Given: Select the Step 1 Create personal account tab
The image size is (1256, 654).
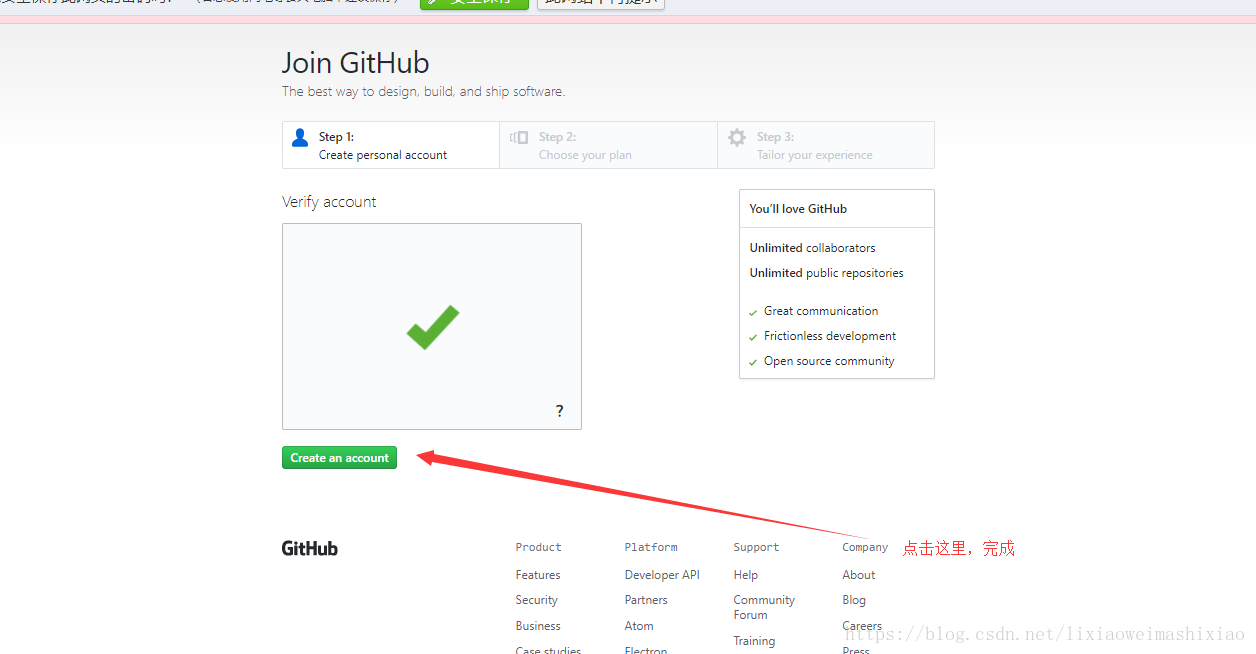Looking at the screenshot, I should tap(391, 145).
